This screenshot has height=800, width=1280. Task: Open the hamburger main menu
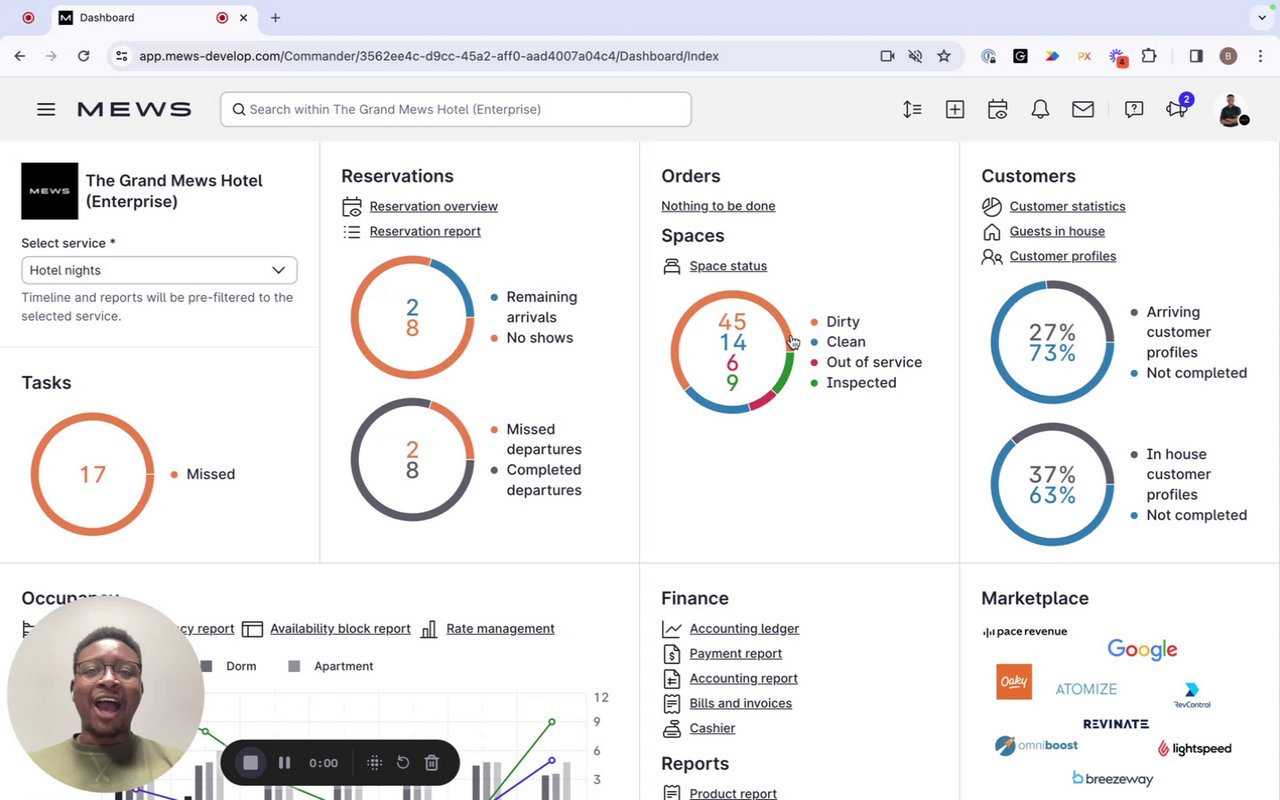coord(46,109)
